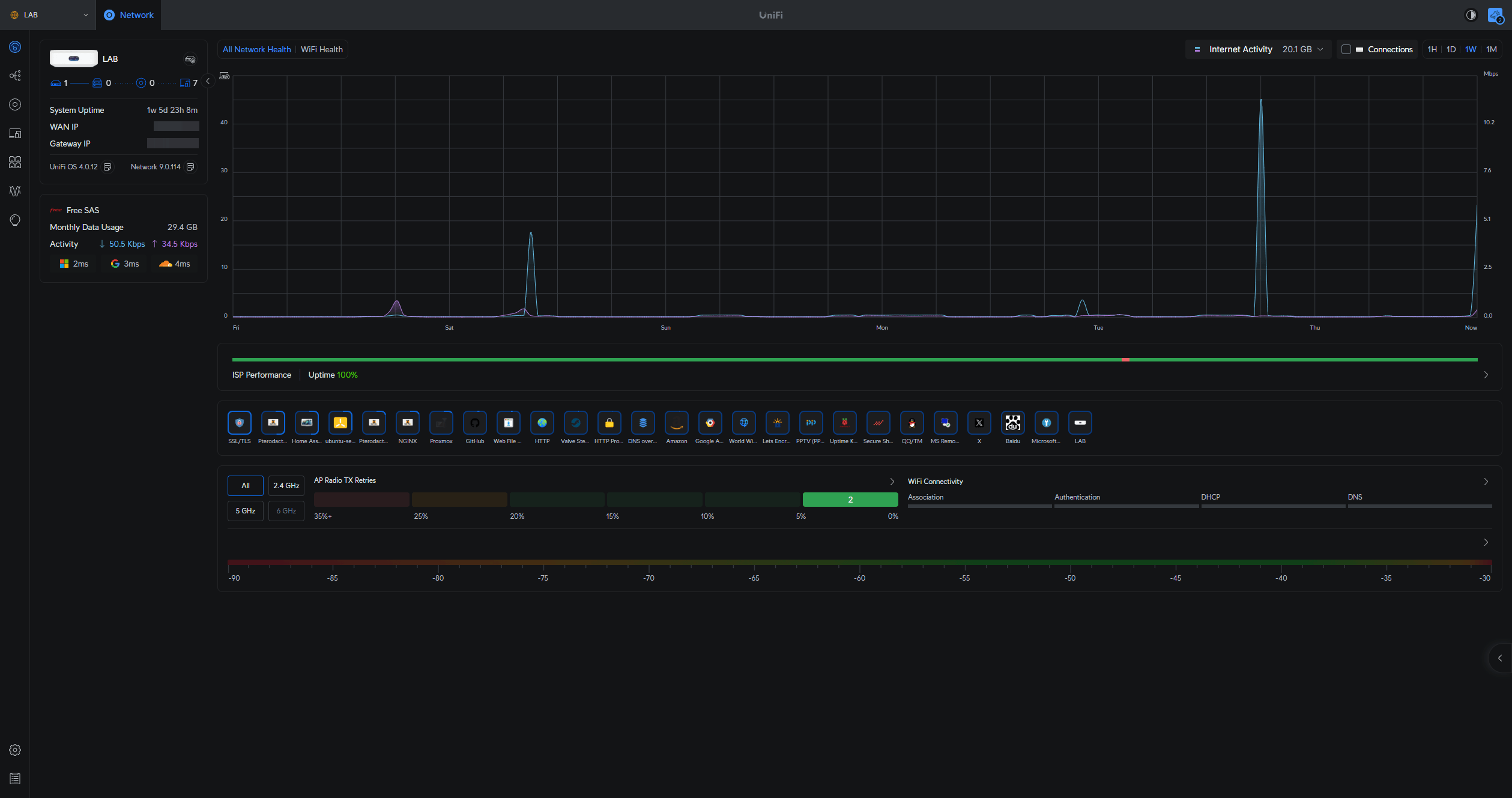Expand the ISP Performance details chevron
Viewport: 1512px width, 798px height.
coord(1486,375)
